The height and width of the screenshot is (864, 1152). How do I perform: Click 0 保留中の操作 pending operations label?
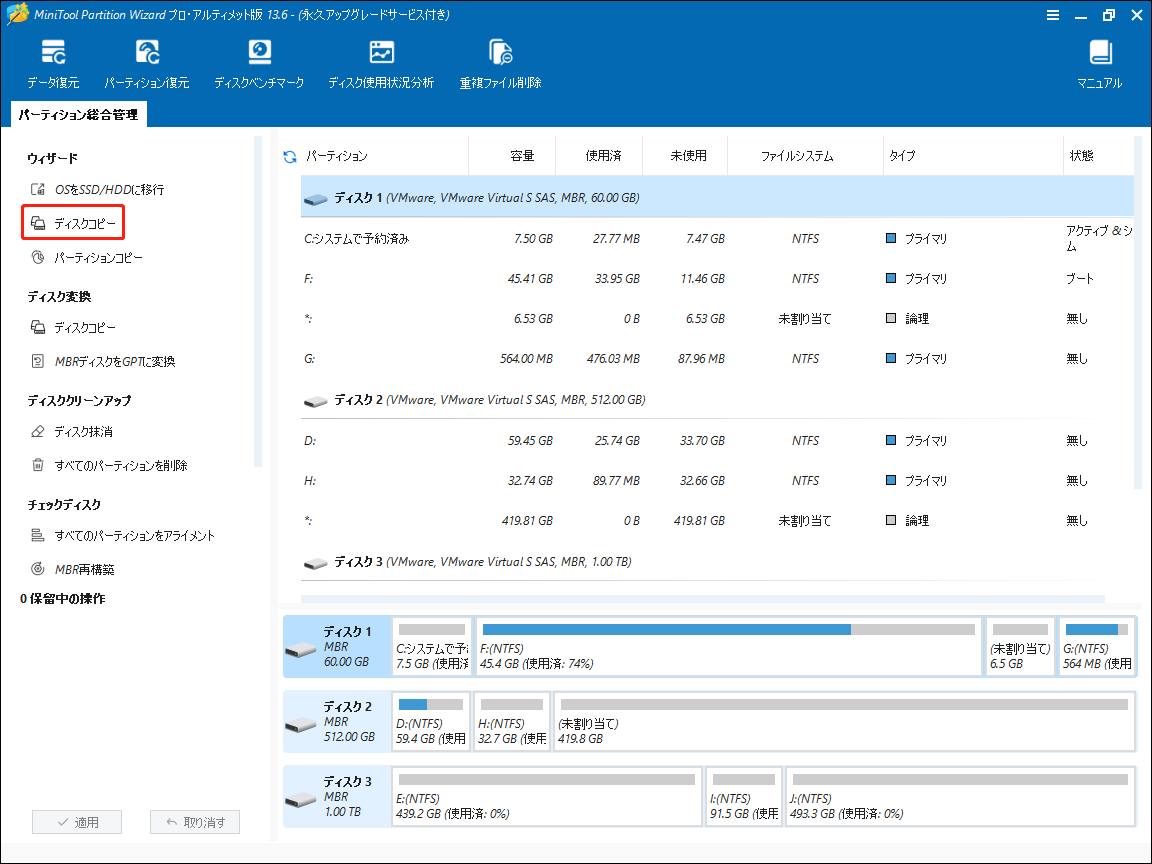tap(62, 599)
